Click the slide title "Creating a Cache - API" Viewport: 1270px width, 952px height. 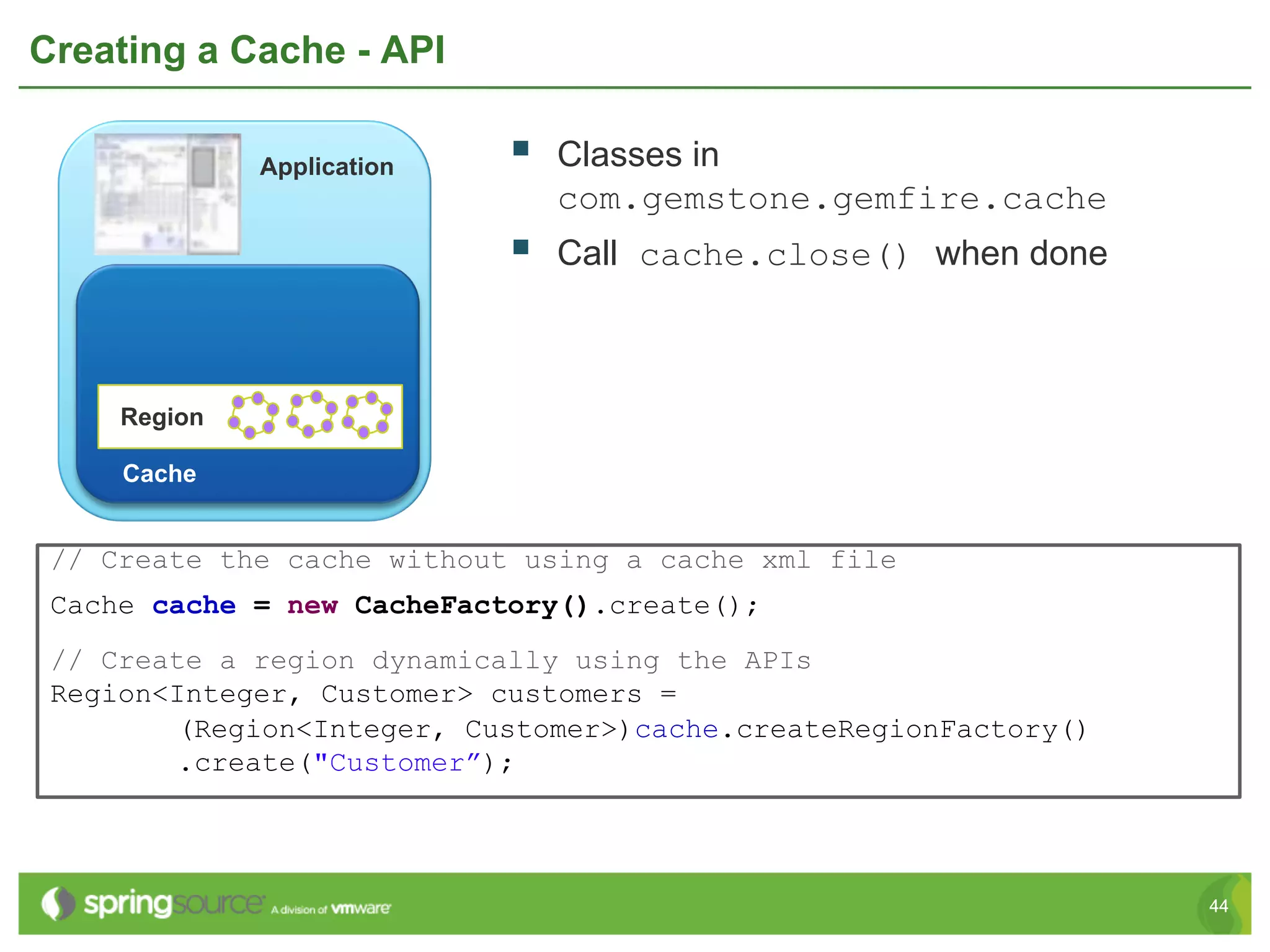coord(238,50)
